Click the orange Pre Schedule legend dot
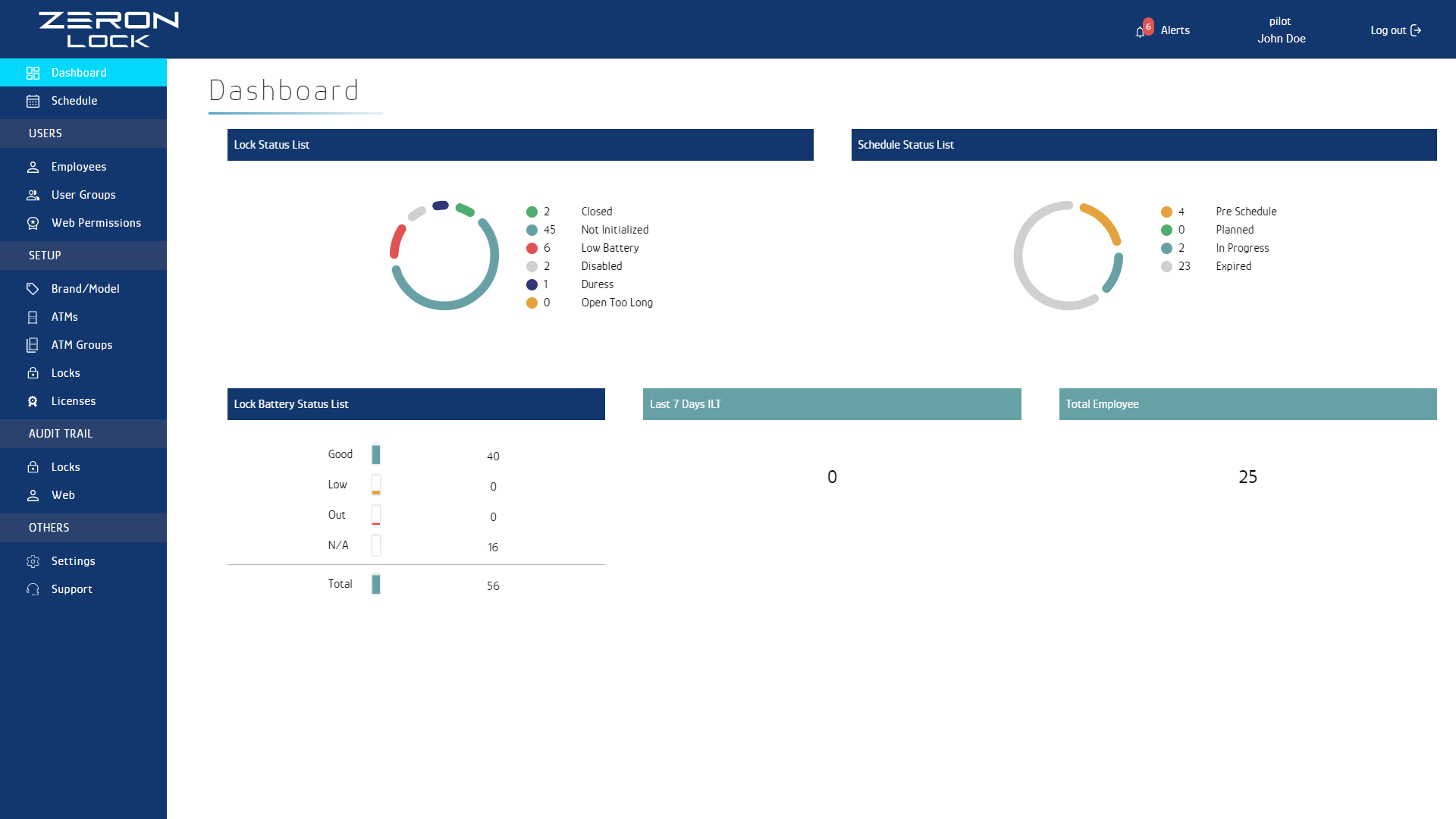This screenshot has width=1456, height=819. [1166, 212]
